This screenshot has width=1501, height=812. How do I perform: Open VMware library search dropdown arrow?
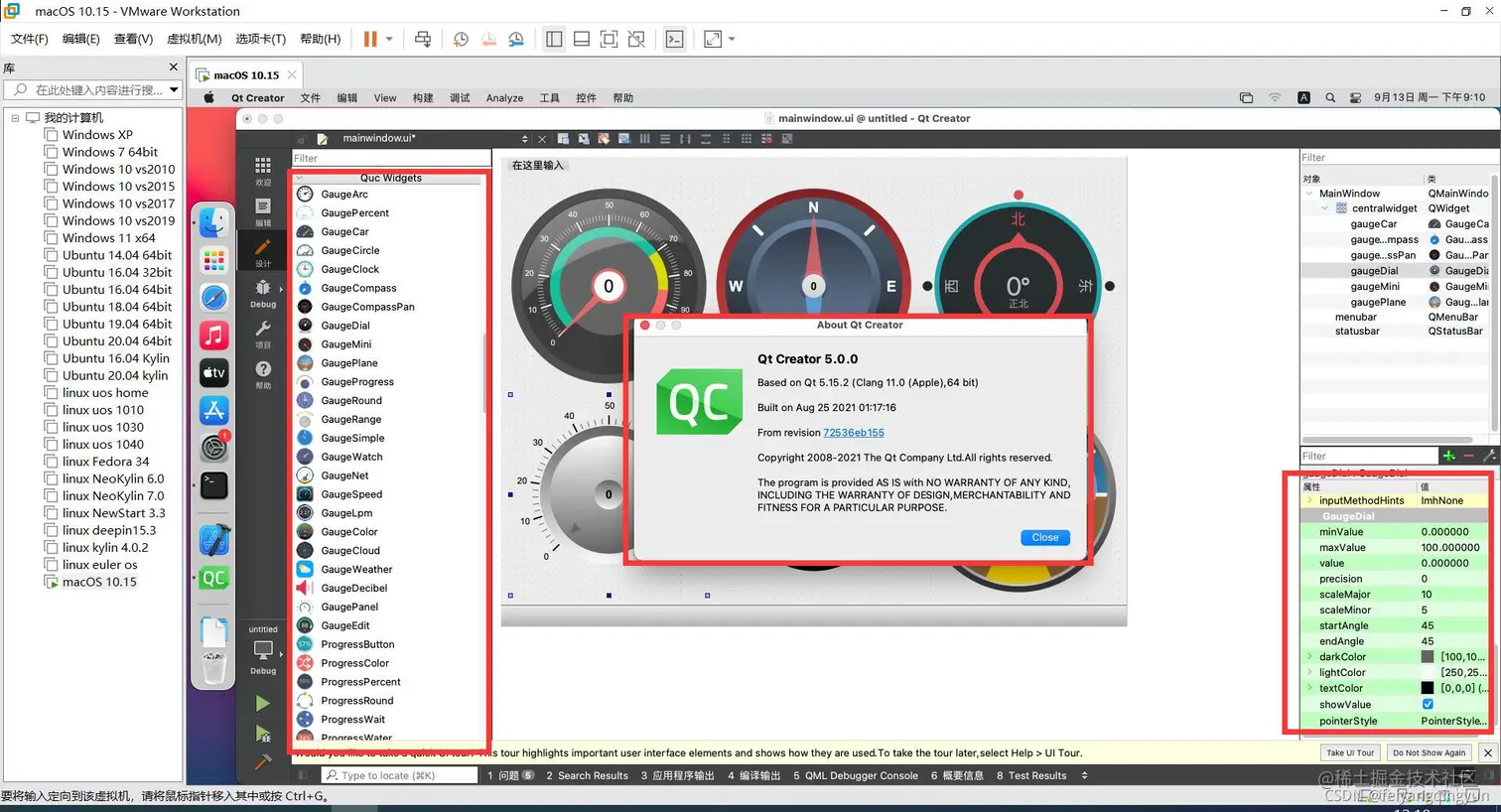pyautogui.click(x=174, y=90)
